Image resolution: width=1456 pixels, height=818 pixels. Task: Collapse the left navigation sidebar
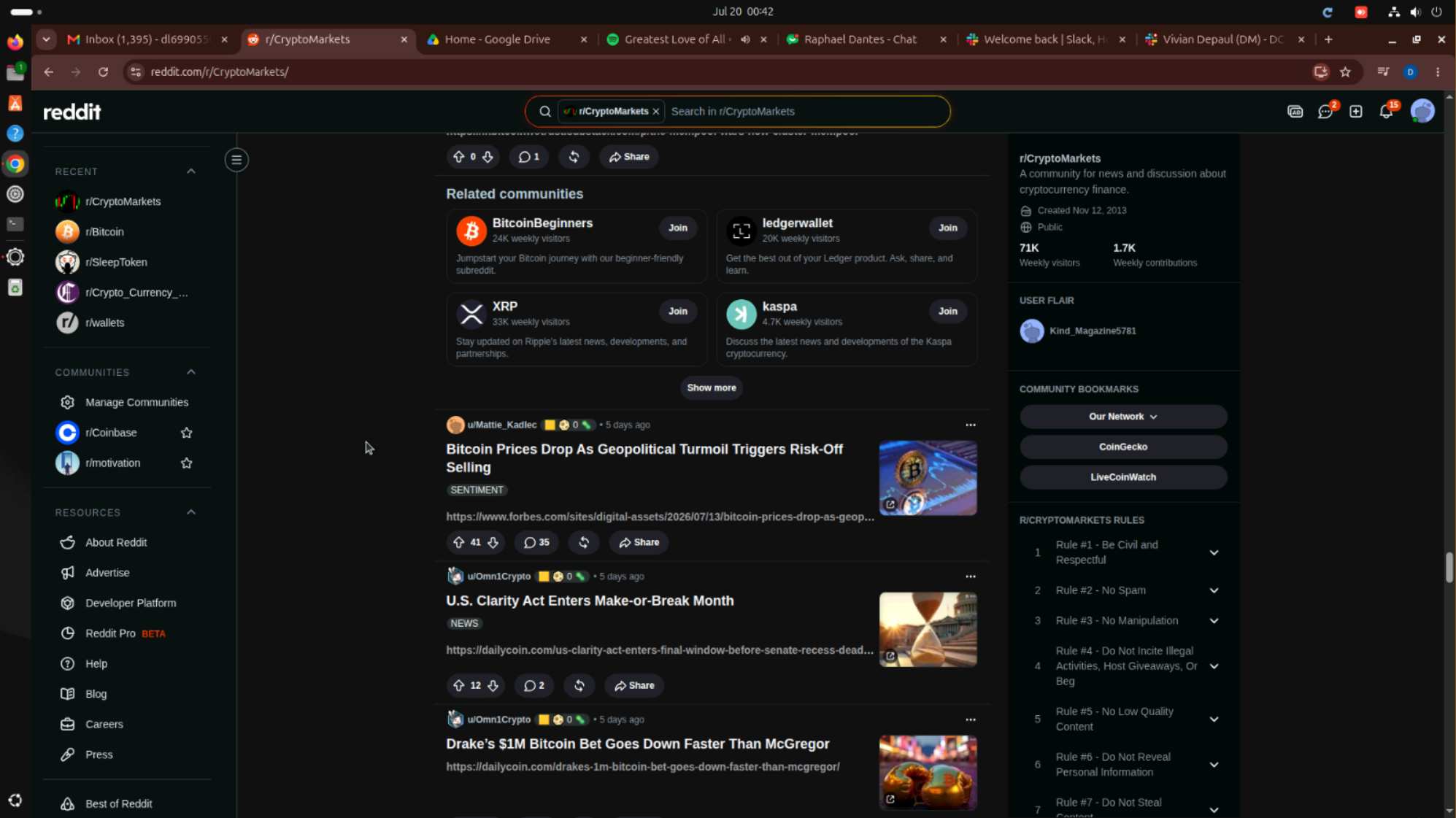(x=236, y=160)
